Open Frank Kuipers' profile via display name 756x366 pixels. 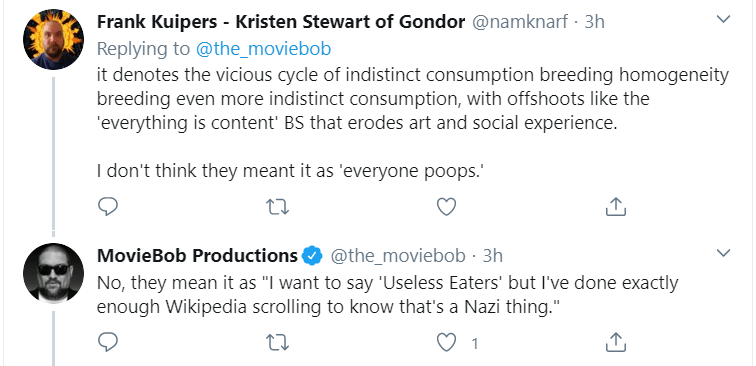click(281, 22)
